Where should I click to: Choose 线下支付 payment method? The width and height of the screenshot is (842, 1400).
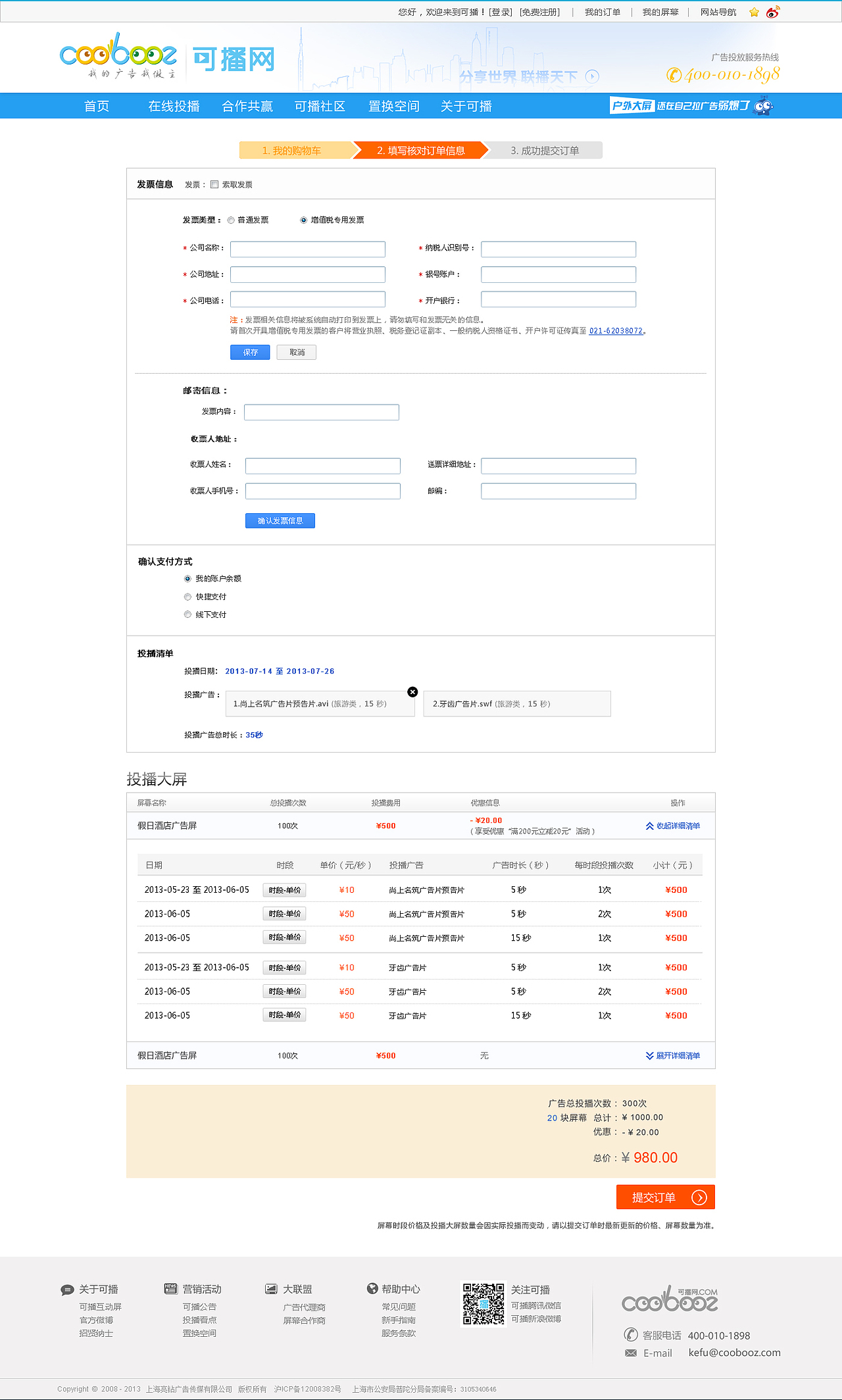coord(187,614)
